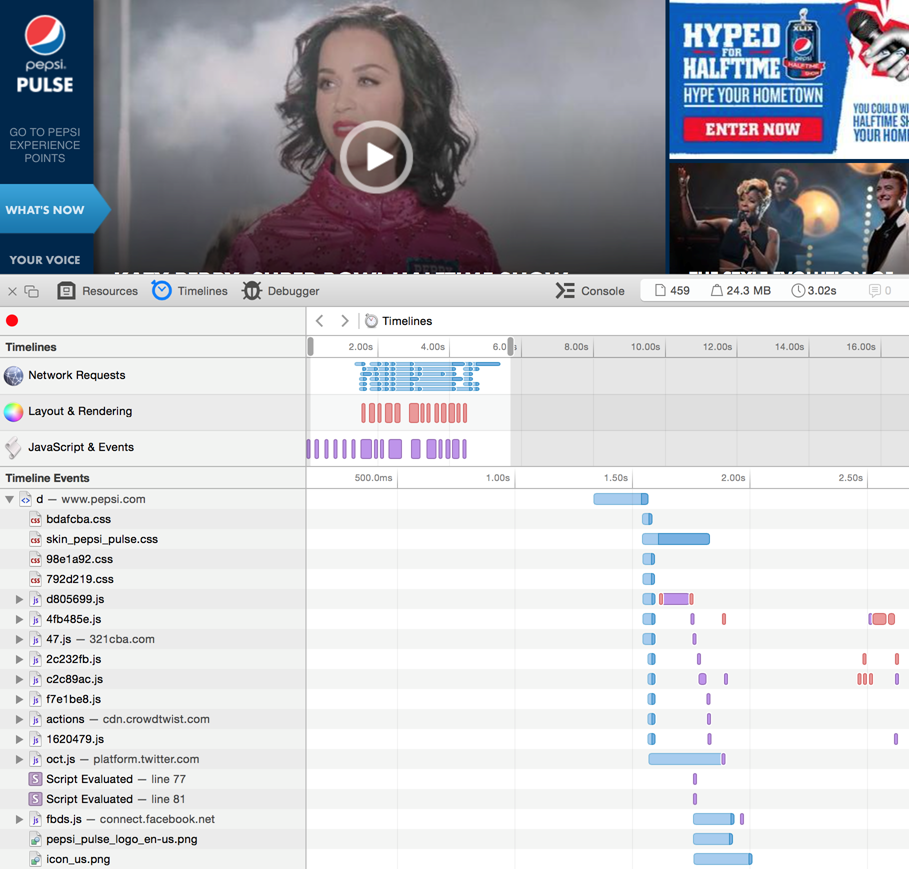Image resolution: width=909 pixels, height=869 pixels.
Task: Expand the c2c89ac.js row
Action: [19, 679]
